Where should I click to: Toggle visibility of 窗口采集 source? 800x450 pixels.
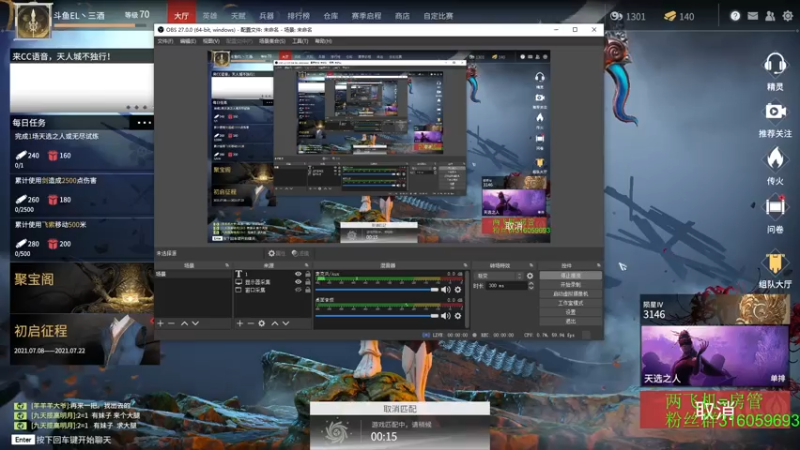tap(298, 290)
